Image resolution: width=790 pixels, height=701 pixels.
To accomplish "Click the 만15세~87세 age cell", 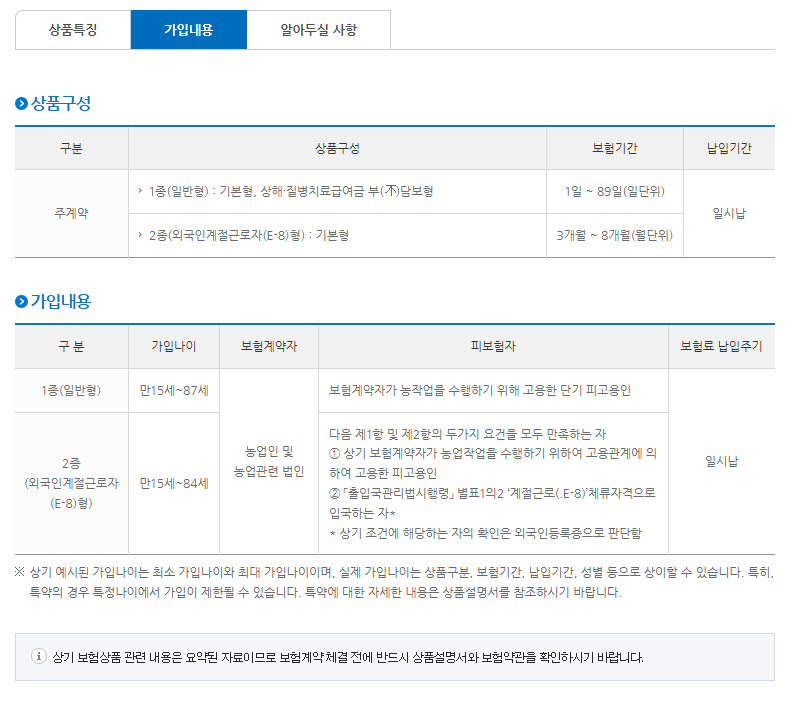I will (174, 391).
